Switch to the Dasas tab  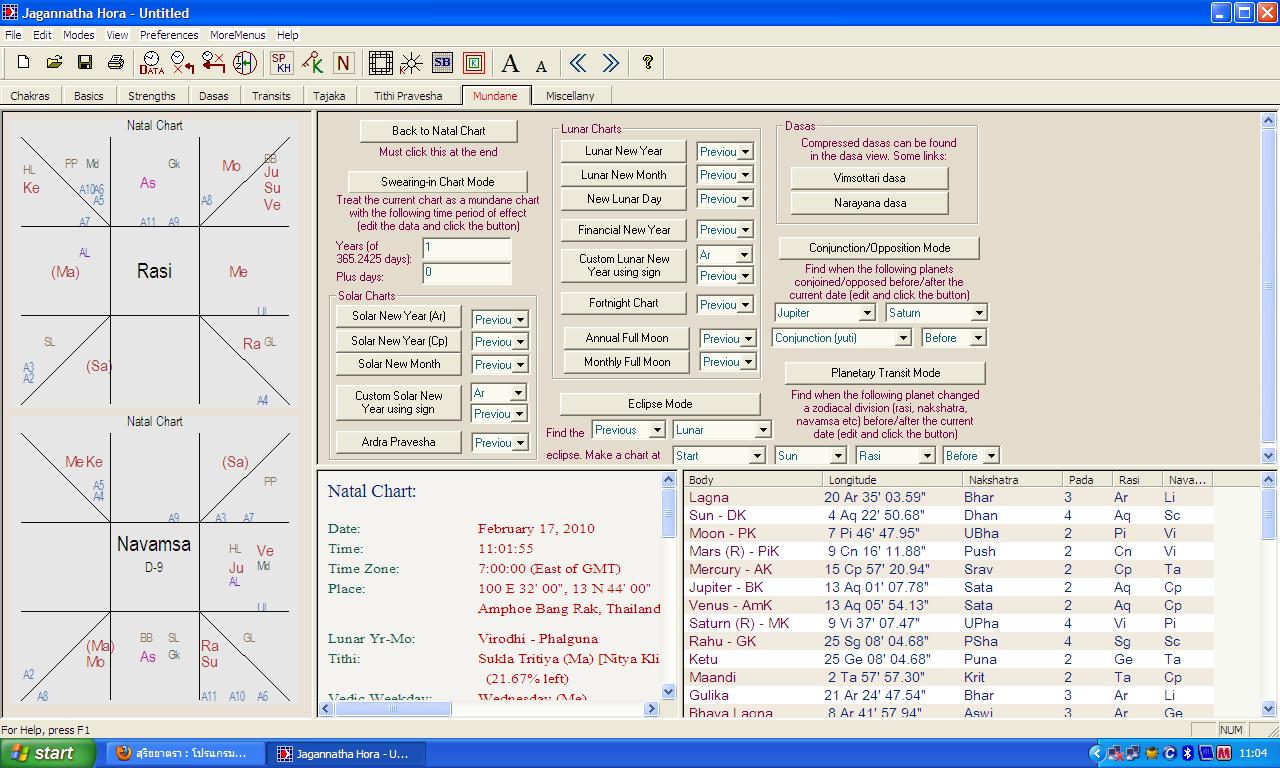214,96
